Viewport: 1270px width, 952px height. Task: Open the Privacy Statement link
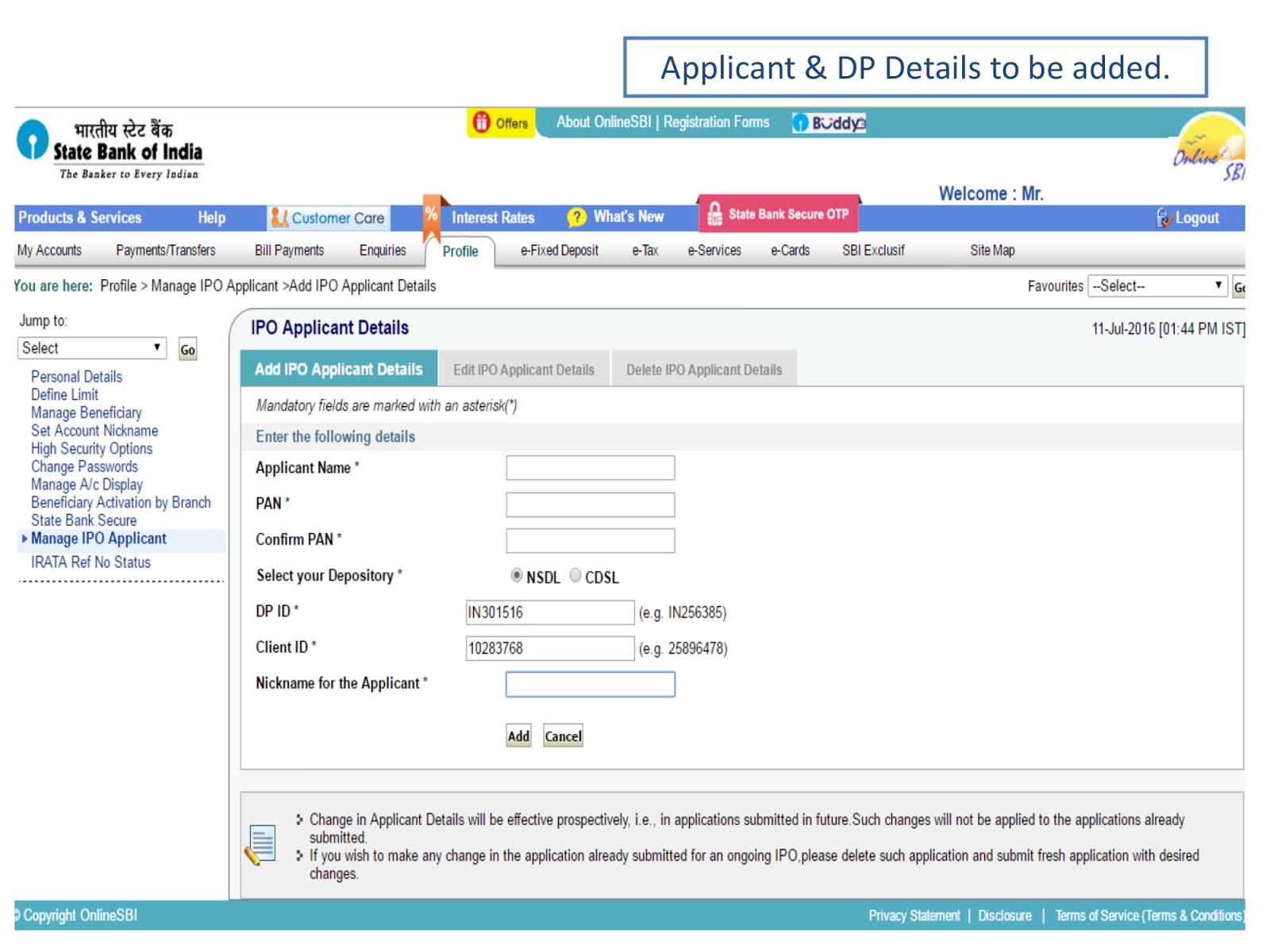(x=914, y=916)
